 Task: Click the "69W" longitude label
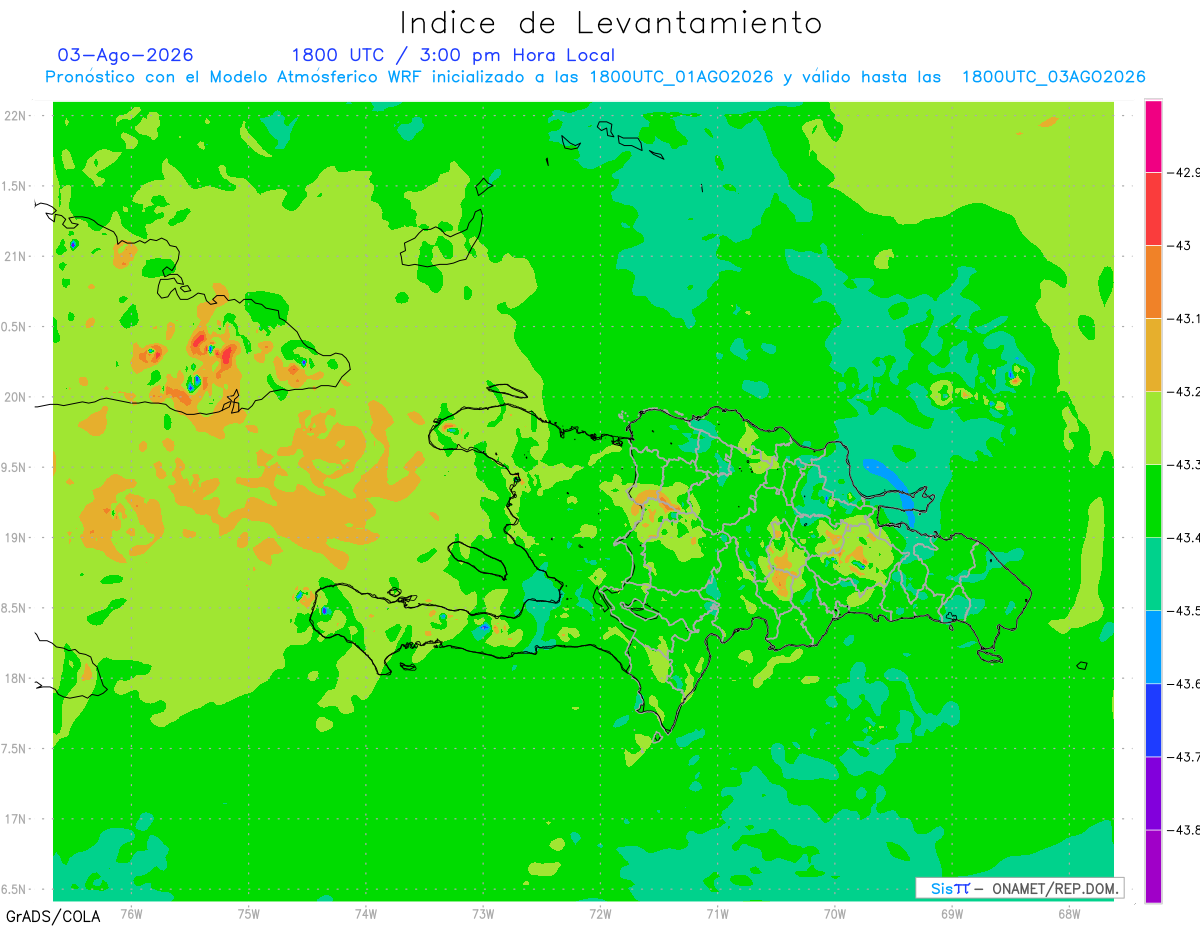[x=951, y=914]
